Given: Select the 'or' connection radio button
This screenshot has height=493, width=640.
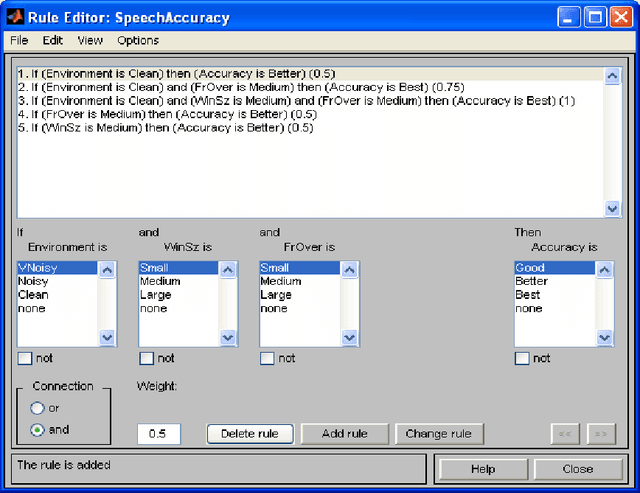Looking at the screenshot, I should click(39, 408).
